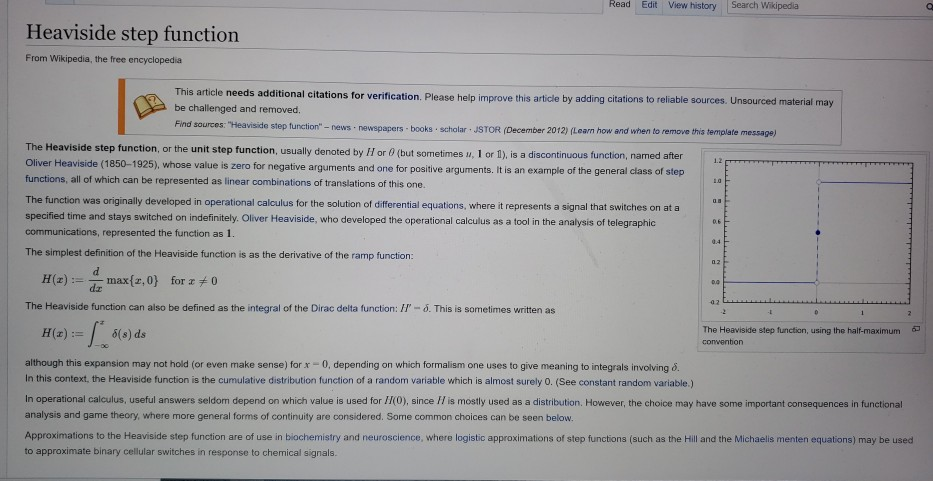This screenshot has width=933, height=481.
Task: Click 'From Wikipedia, the free encyclopedia' text
Action: click(x=104, y=60)
